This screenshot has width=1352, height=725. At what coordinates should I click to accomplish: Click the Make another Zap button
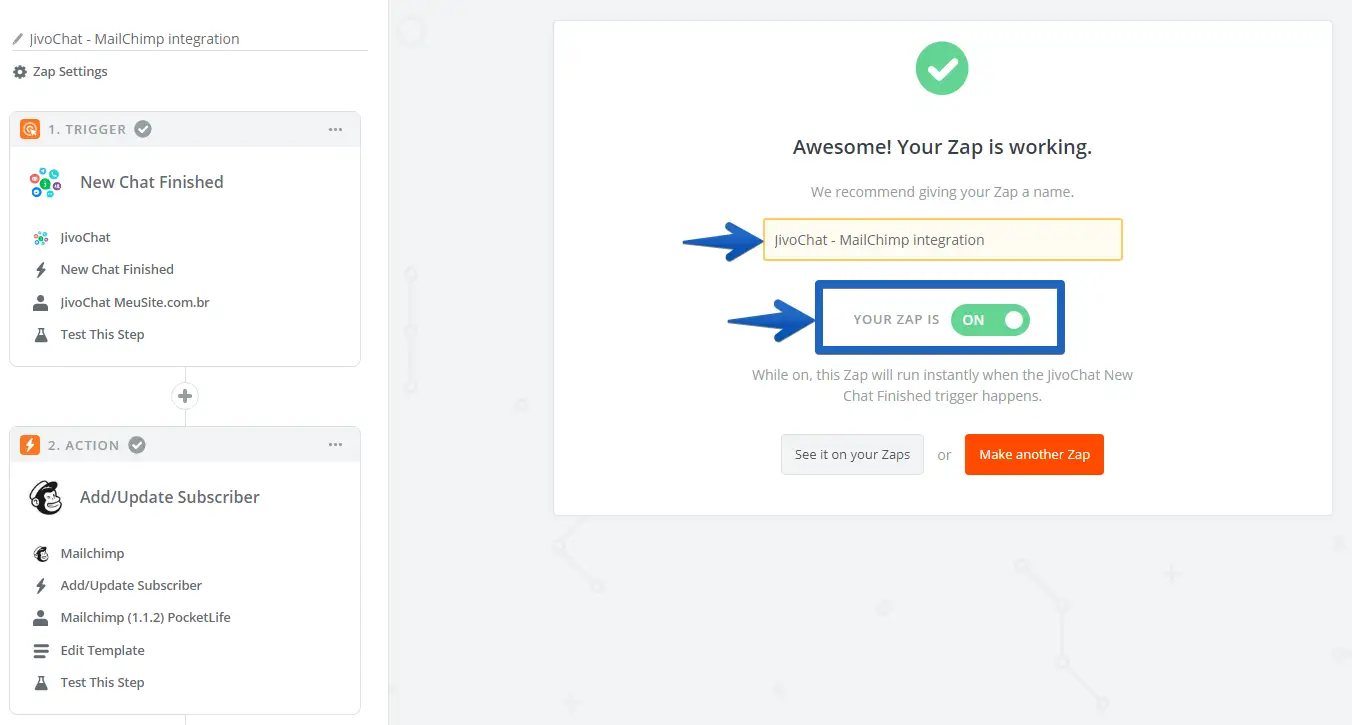pos(1034,455)
